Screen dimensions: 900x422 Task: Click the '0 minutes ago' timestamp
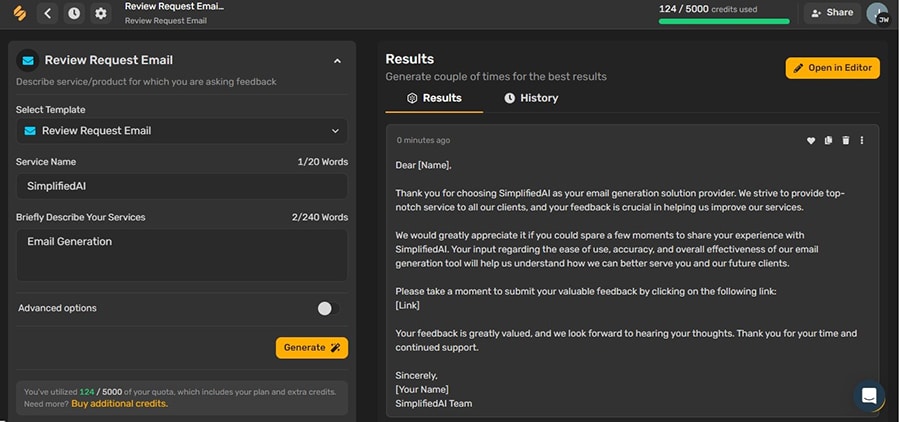[423, 141]
